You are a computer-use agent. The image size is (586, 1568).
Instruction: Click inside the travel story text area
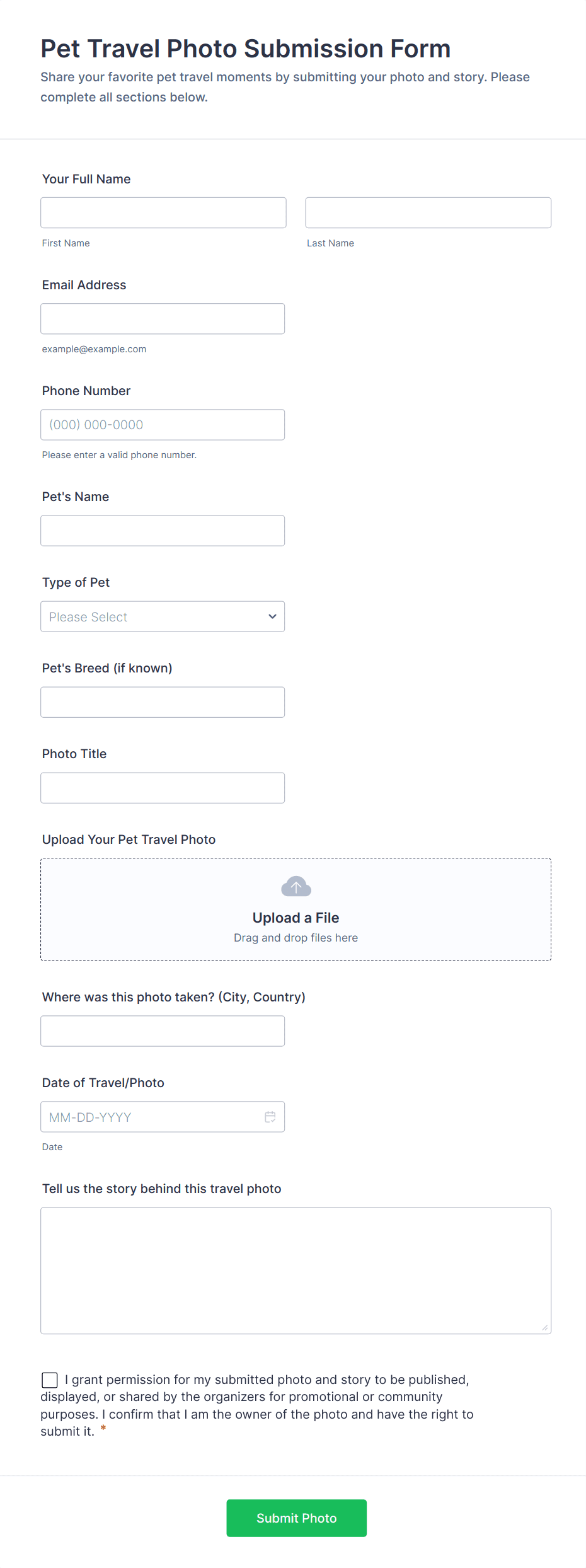[x=296, y=1271]
